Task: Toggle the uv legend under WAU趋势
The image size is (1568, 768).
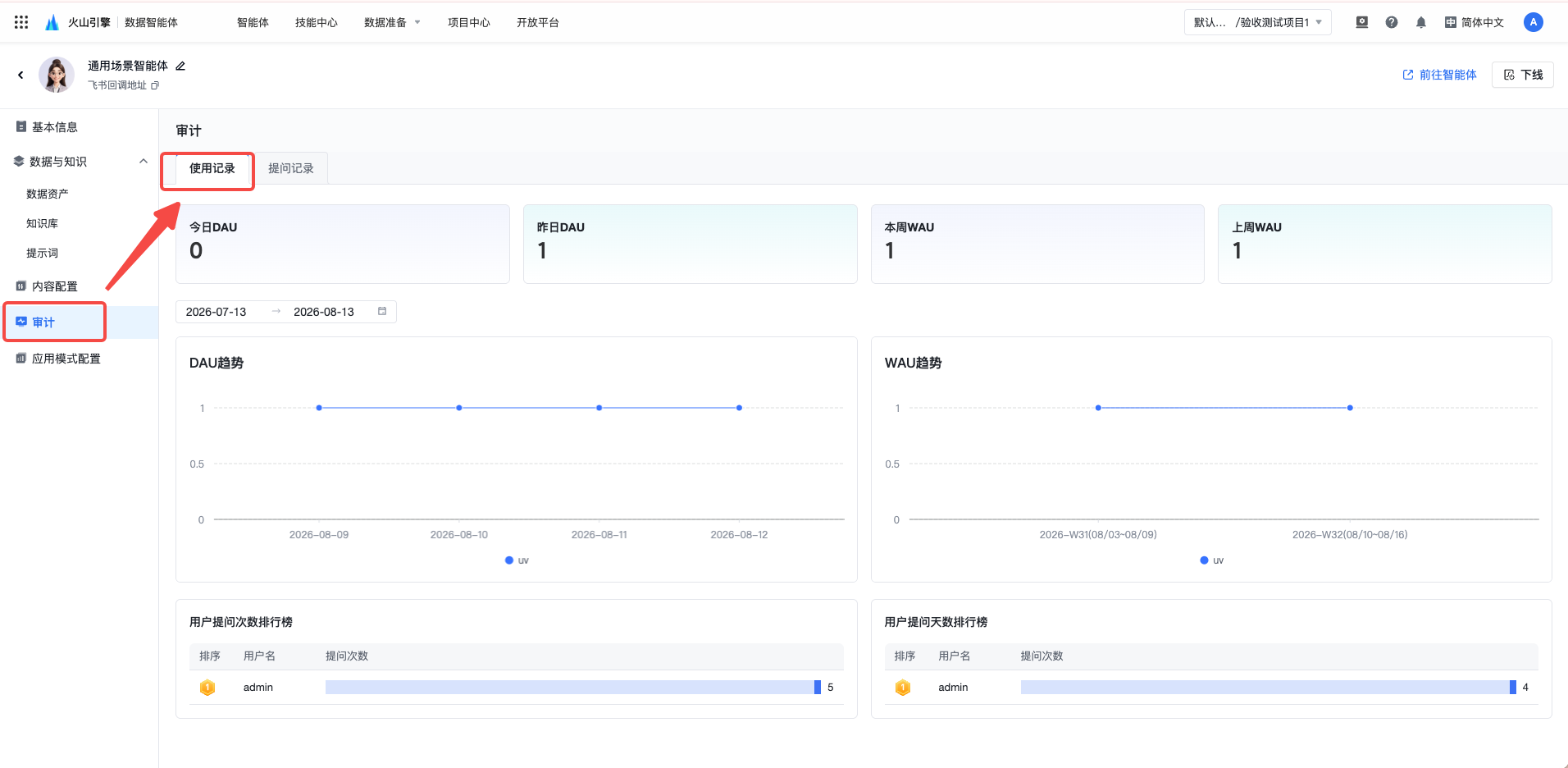Action: click(1212, 560)
